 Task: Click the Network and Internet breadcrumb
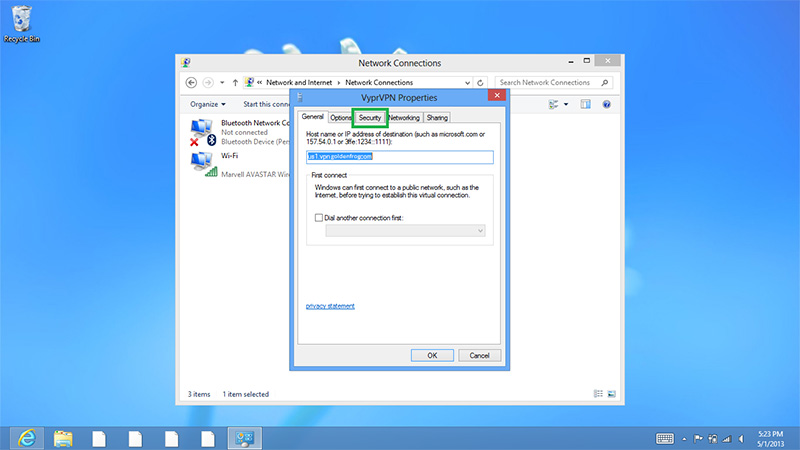pyautogui.click(x=299, y=82)
